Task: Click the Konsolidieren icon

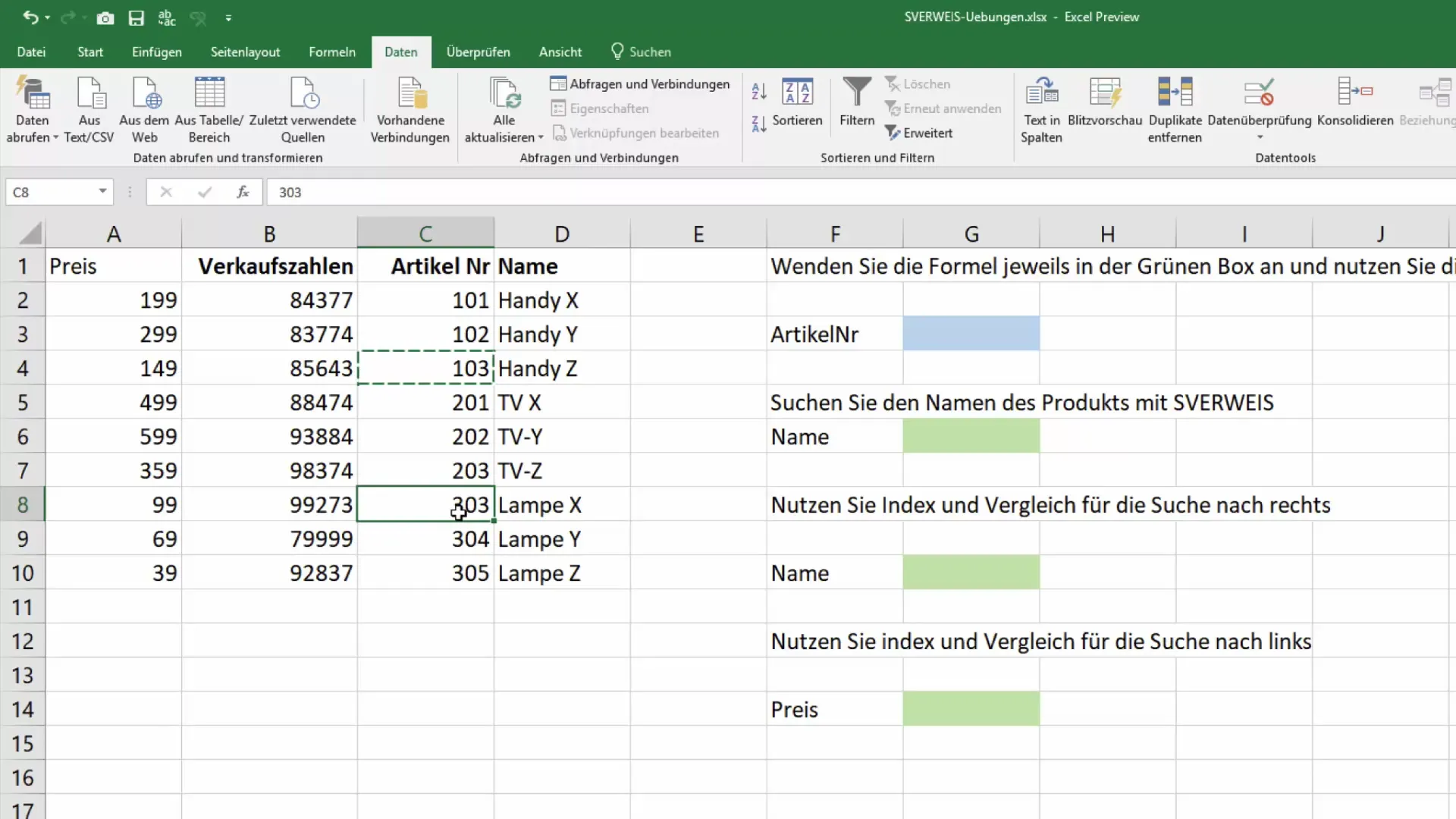Action: tap(1355, 102)
